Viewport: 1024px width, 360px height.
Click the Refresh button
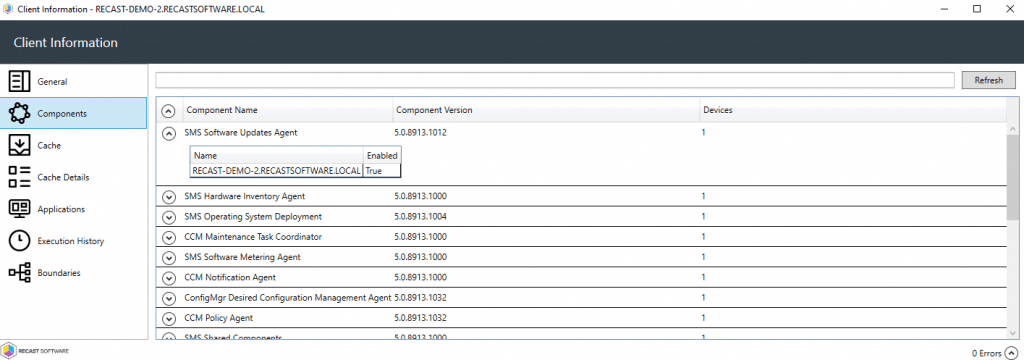click(989, 80)
